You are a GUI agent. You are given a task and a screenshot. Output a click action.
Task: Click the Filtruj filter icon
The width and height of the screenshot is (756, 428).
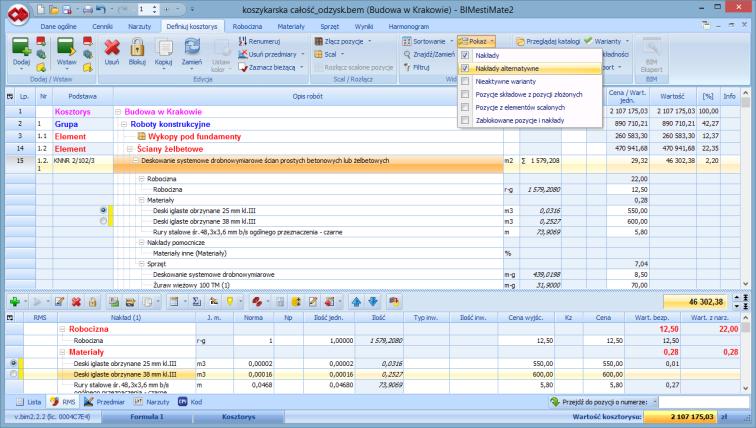[x=407, y=67]
